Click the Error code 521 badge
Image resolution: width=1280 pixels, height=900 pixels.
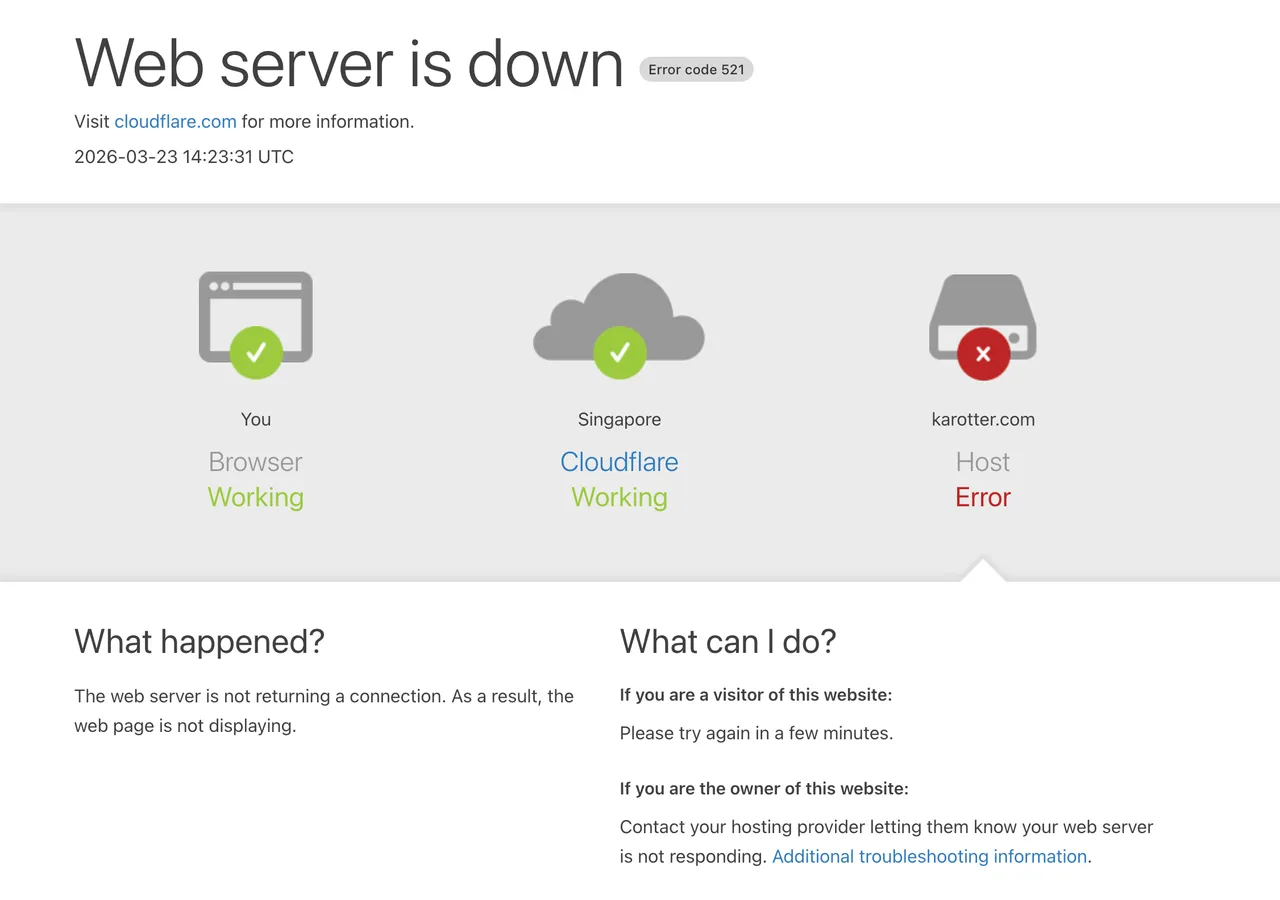[696, 69]
